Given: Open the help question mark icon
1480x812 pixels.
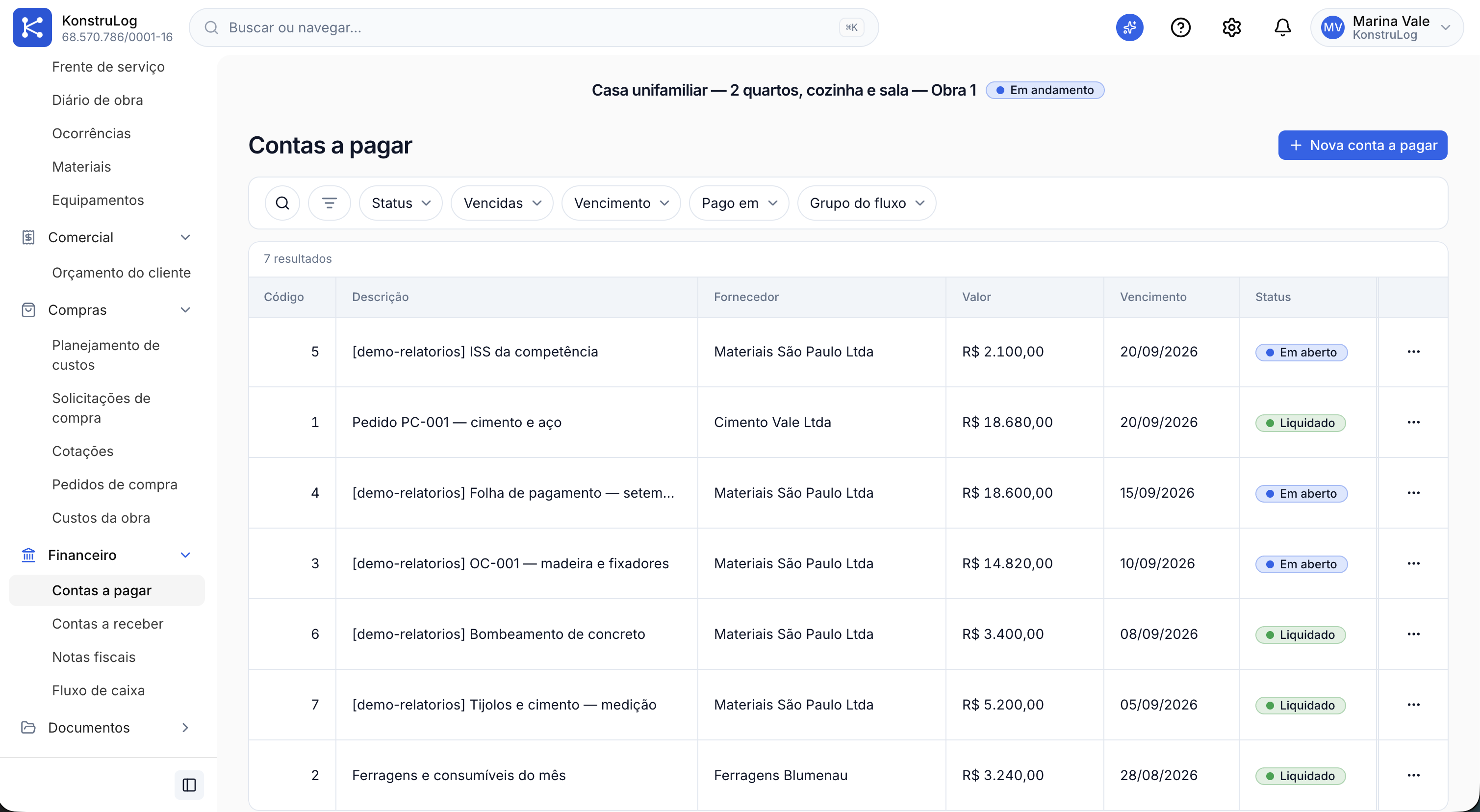Looking at the screenshot, I should click(x=1180, y=27).
